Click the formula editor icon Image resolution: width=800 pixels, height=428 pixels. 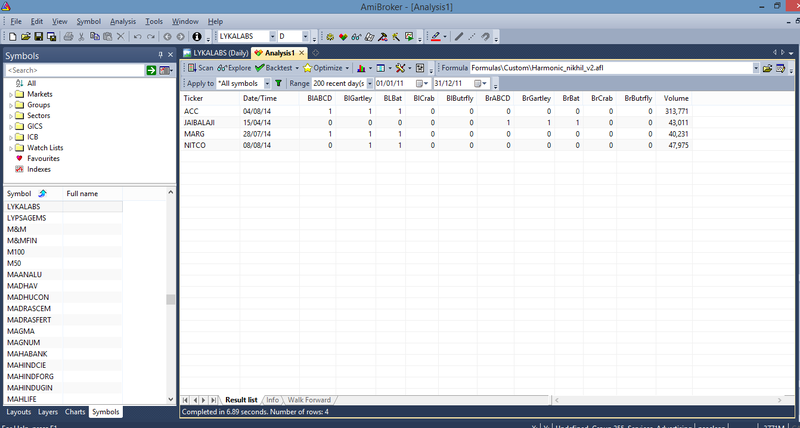(x=780, y=68)
